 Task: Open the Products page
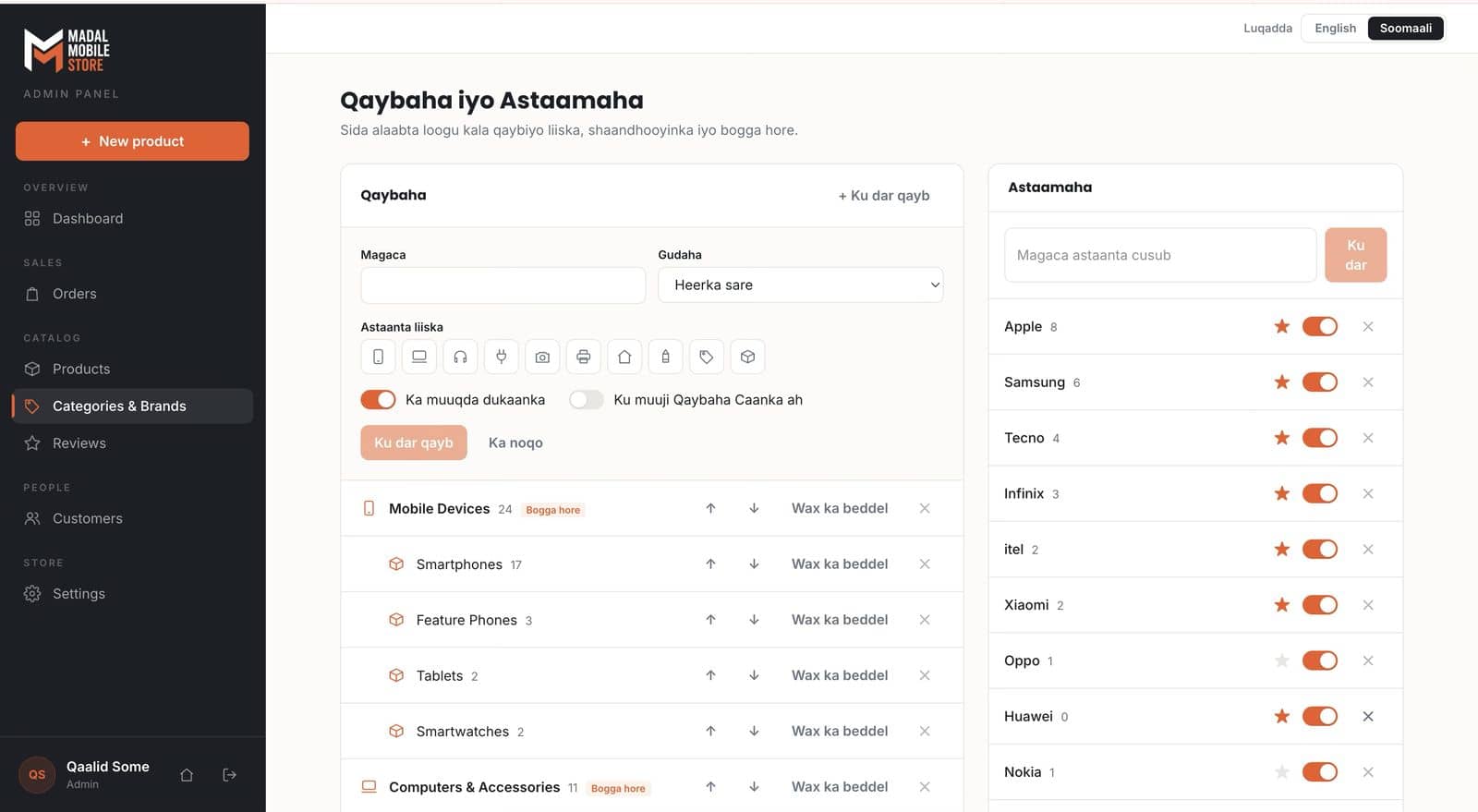point(133,369)
